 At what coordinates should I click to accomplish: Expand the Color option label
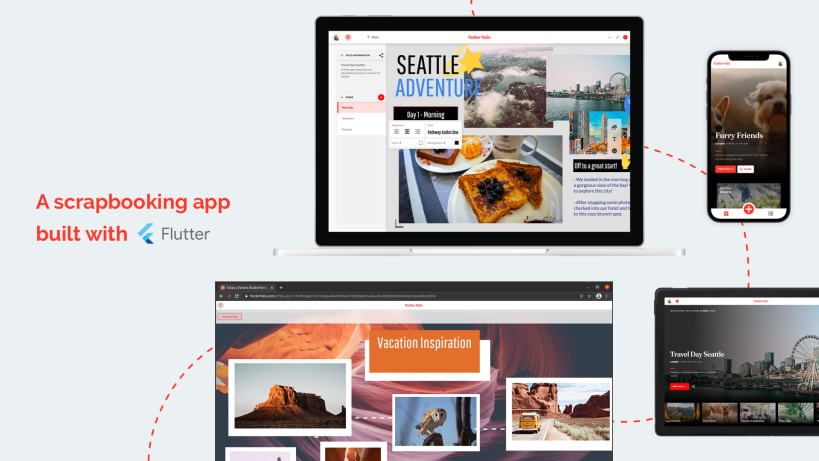(x=396, y=143)
